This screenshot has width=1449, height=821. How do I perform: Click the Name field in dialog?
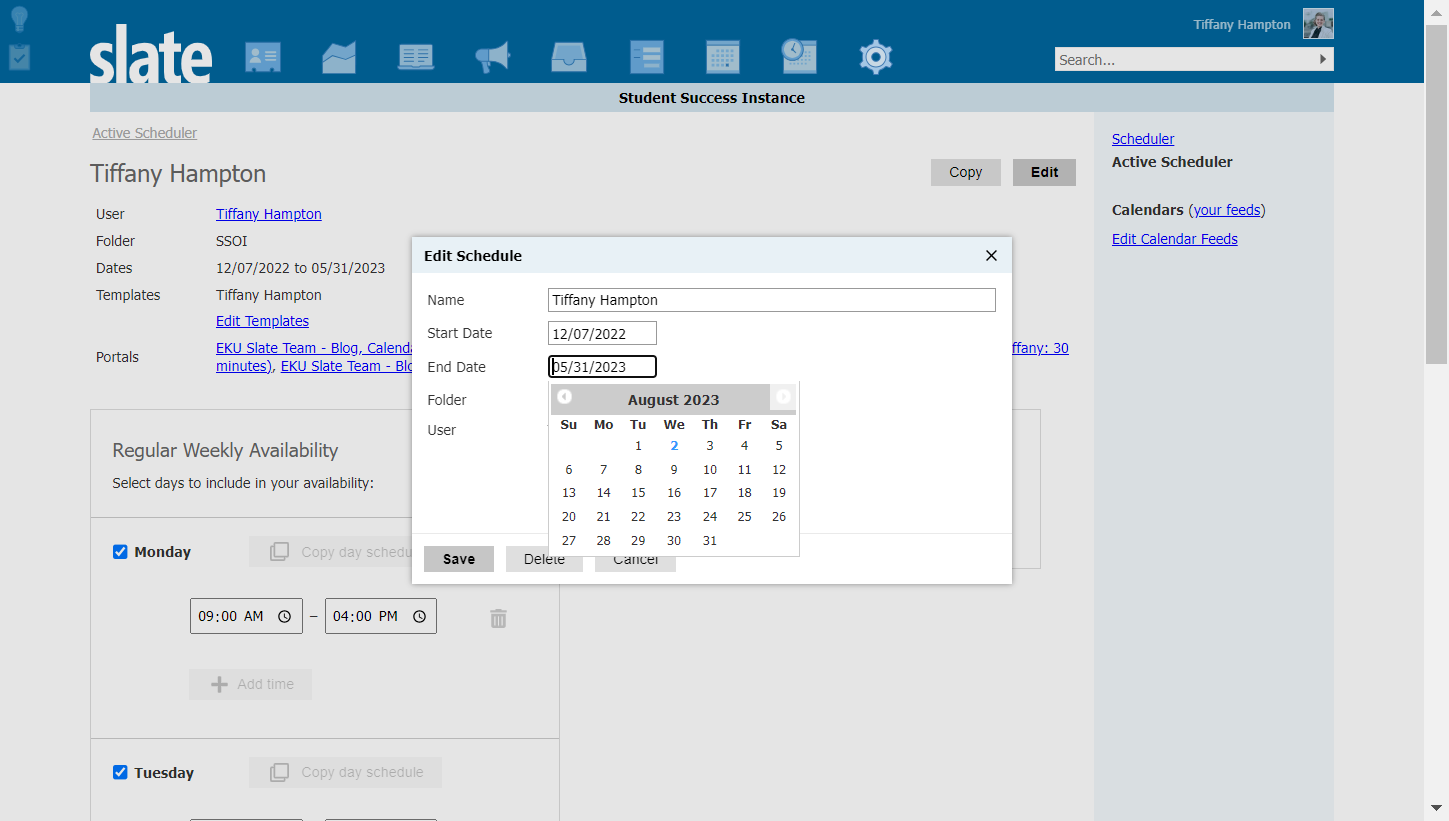(x=772, y=300)
